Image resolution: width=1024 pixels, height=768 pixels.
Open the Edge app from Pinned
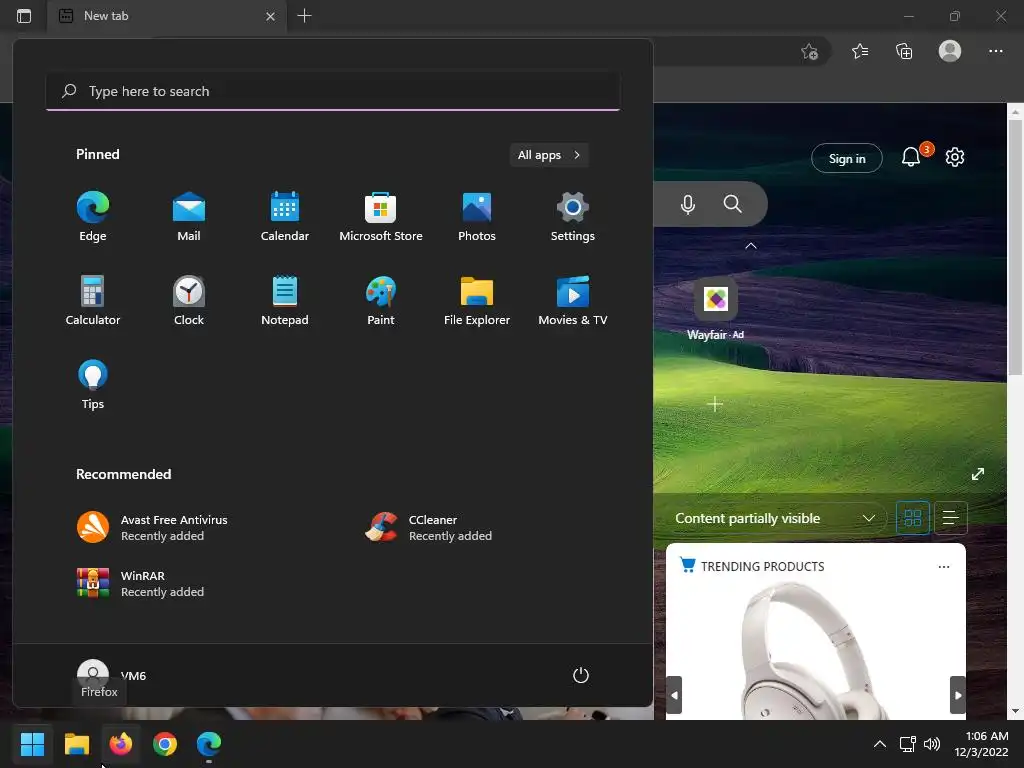[93, 217]
